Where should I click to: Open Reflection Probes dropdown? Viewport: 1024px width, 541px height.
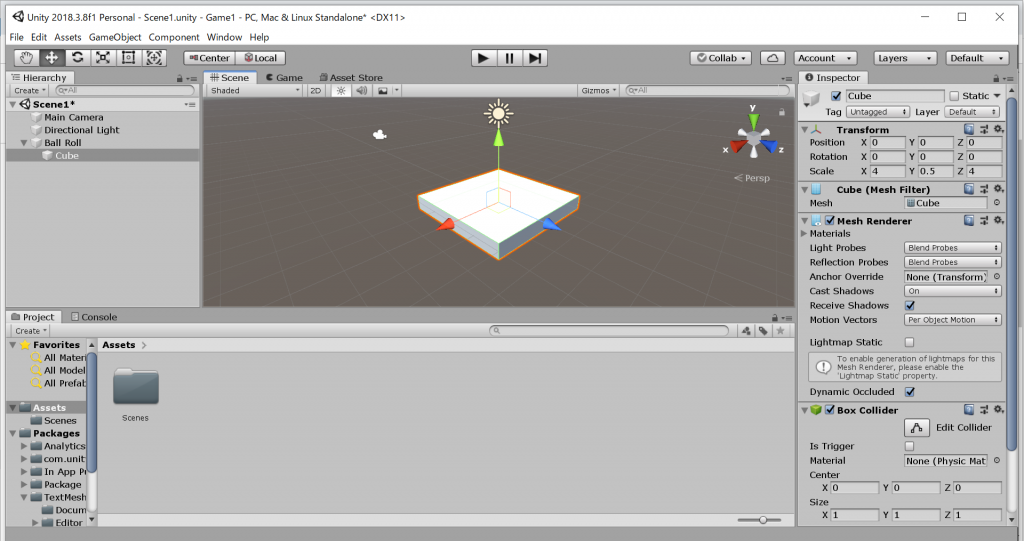click(953, 263)
